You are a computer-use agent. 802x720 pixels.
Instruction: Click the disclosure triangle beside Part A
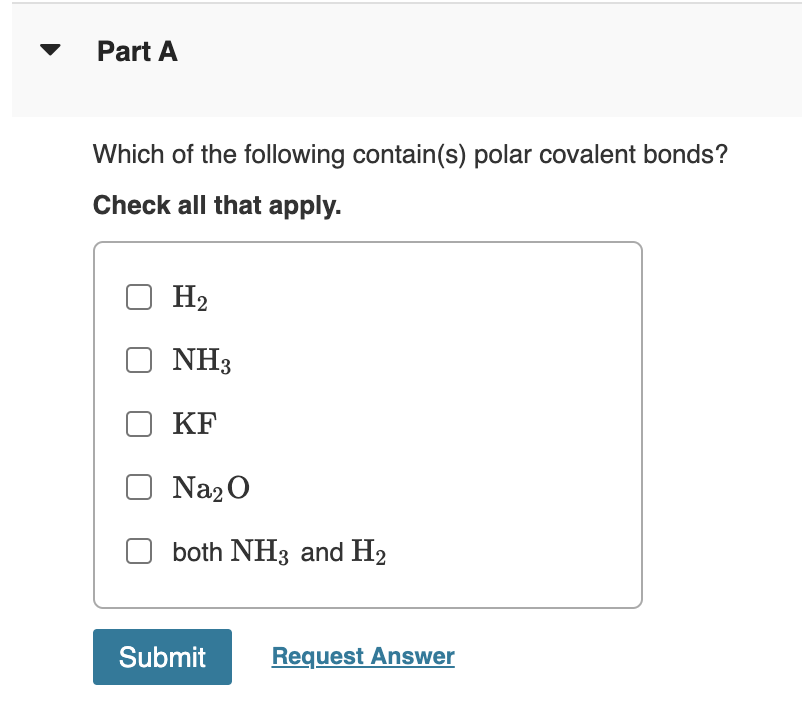50,50
